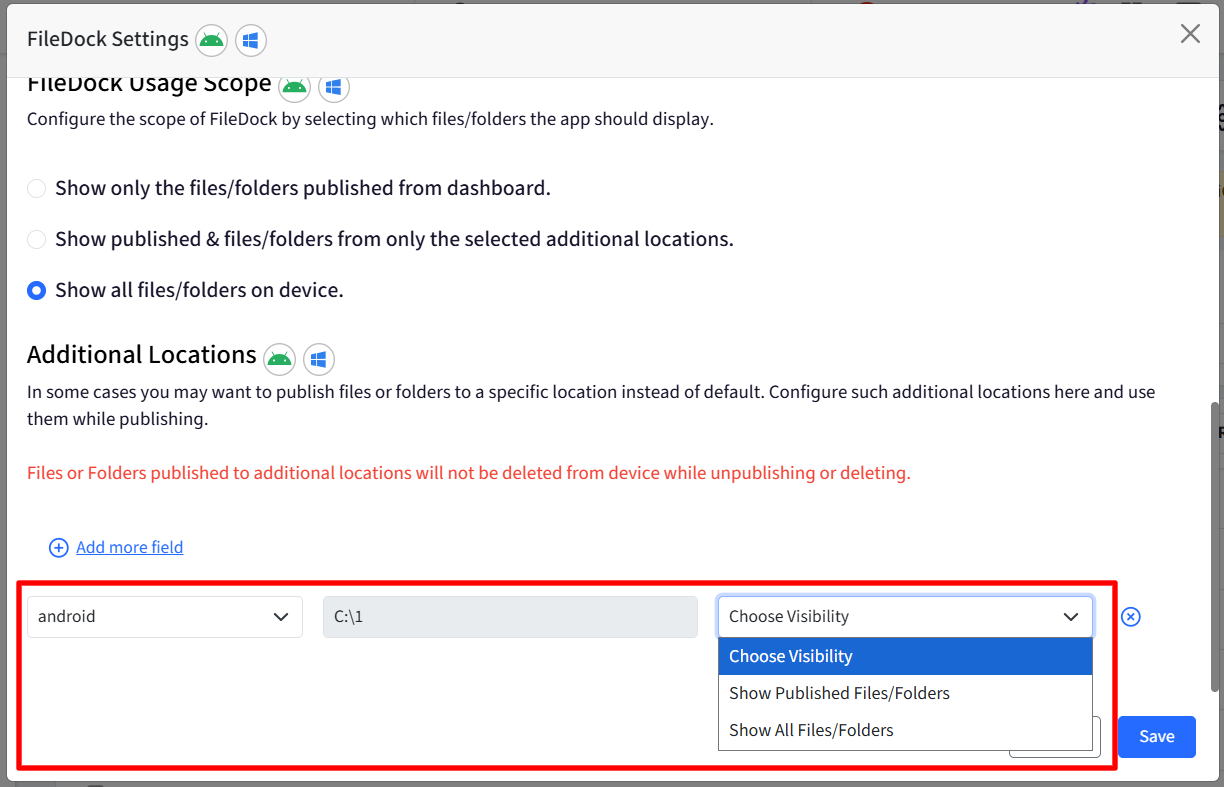Select 'Show published & files/folders from only selected locations'

(36, 239)
